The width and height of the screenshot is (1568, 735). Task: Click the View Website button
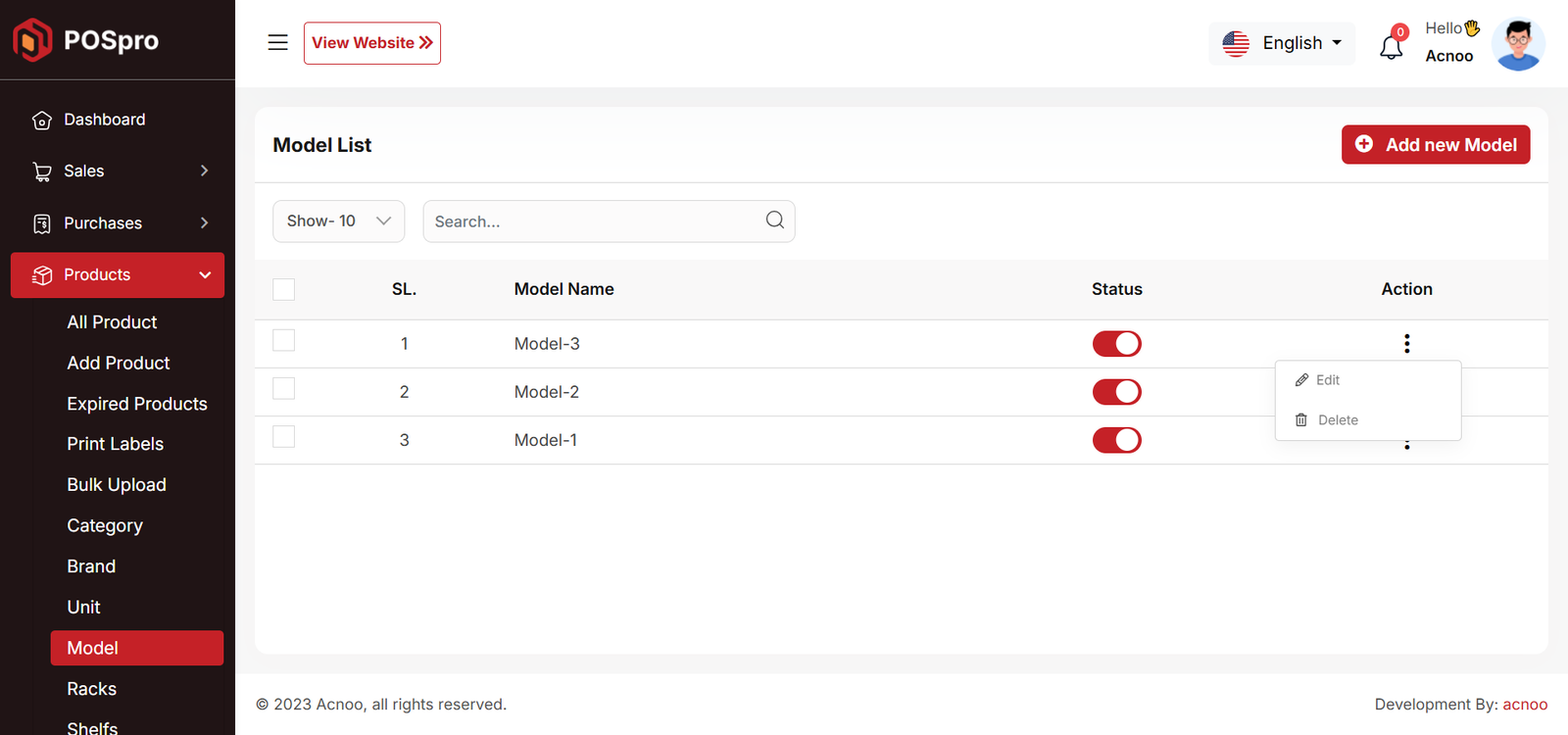[x=371, y=43]
